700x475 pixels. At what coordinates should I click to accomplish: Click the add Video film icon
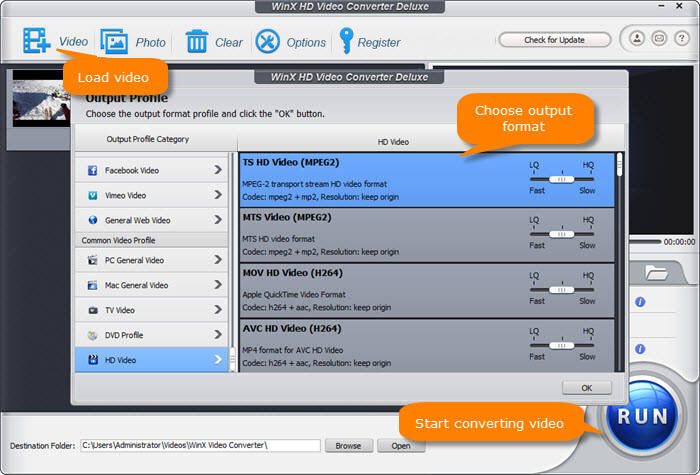click(37, 41)
